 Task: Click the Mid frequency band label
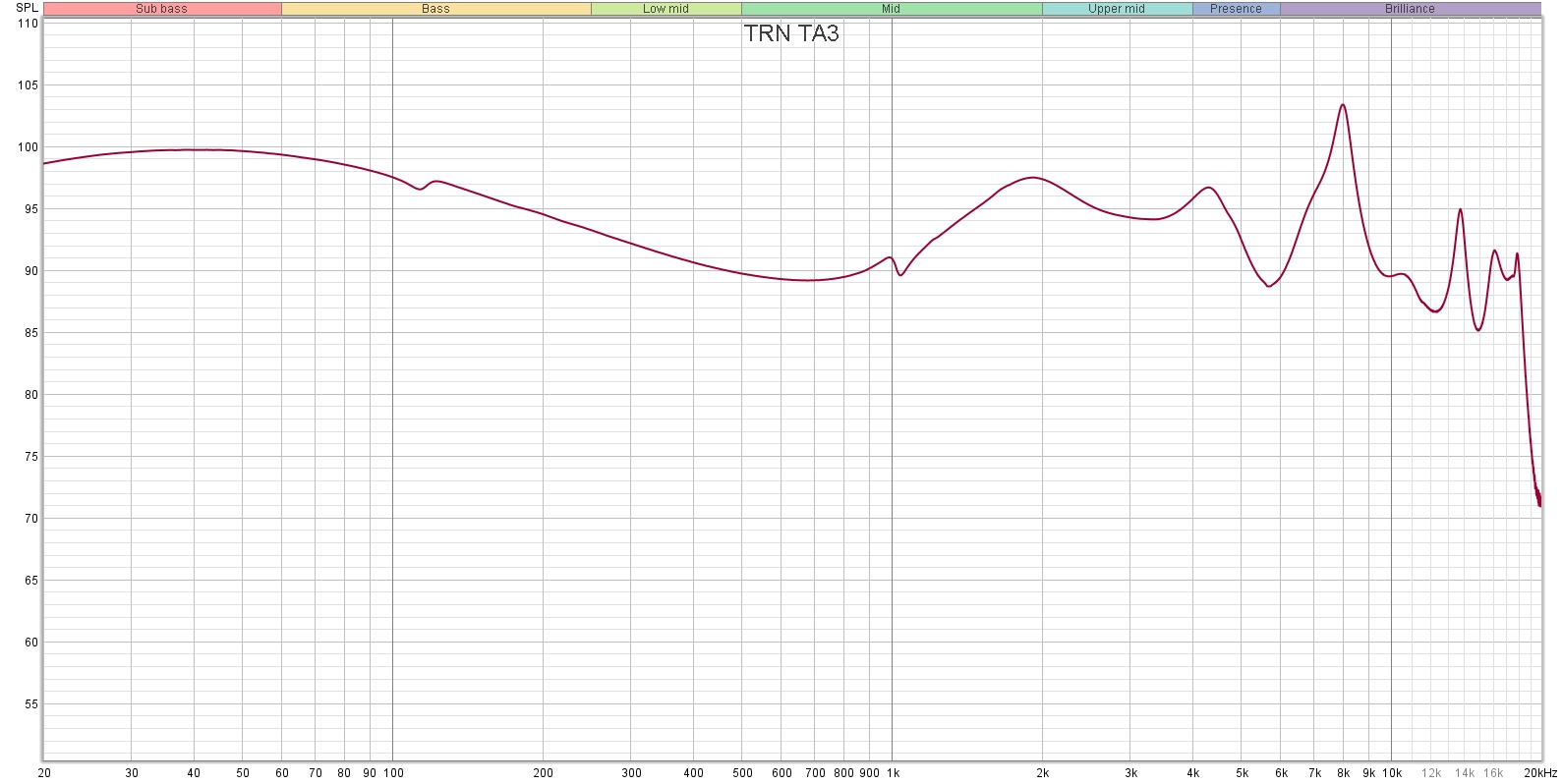[891, 9]
